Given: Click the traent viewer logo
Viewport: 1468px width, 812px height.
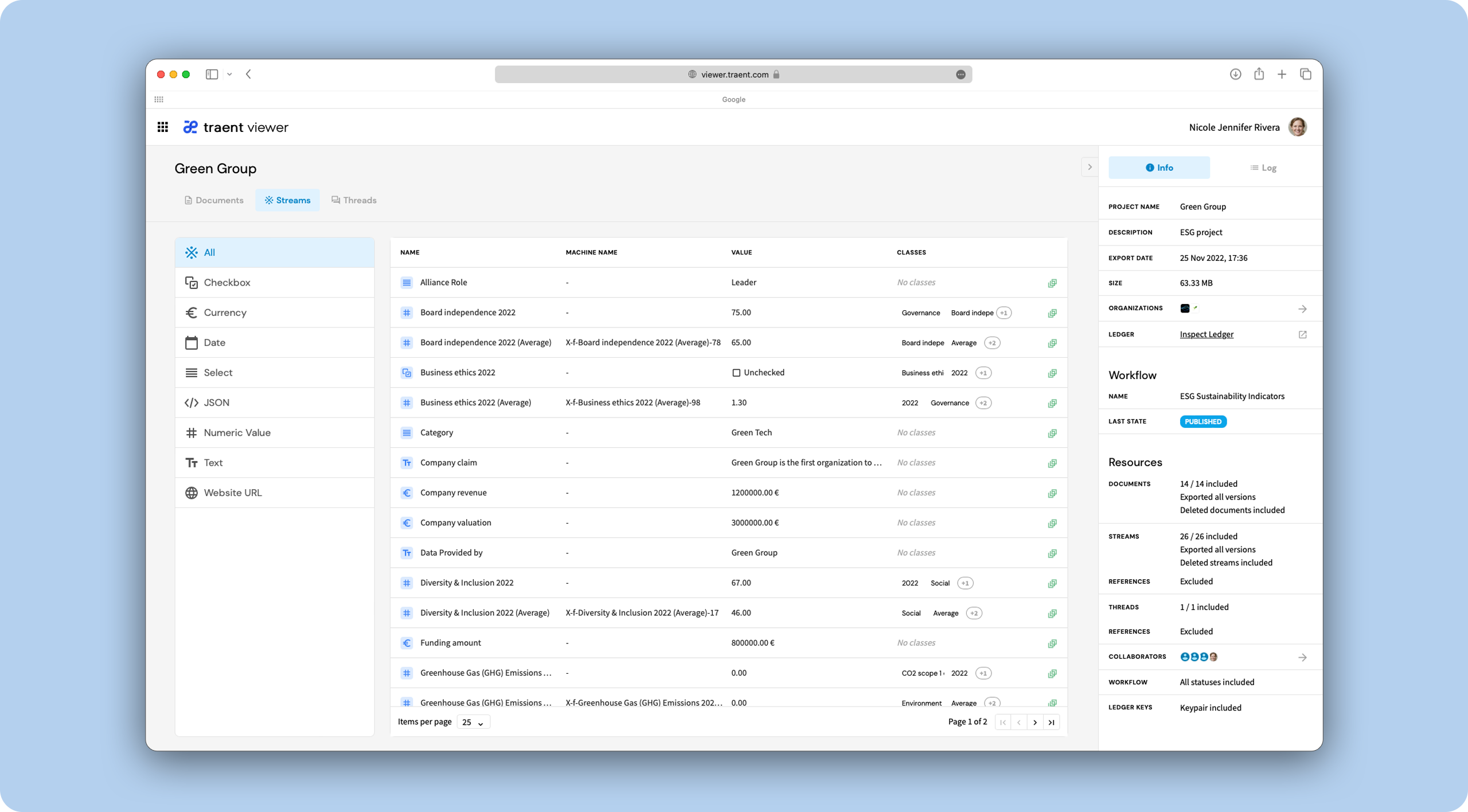Looking at the screenshot, I should point(236,127).
